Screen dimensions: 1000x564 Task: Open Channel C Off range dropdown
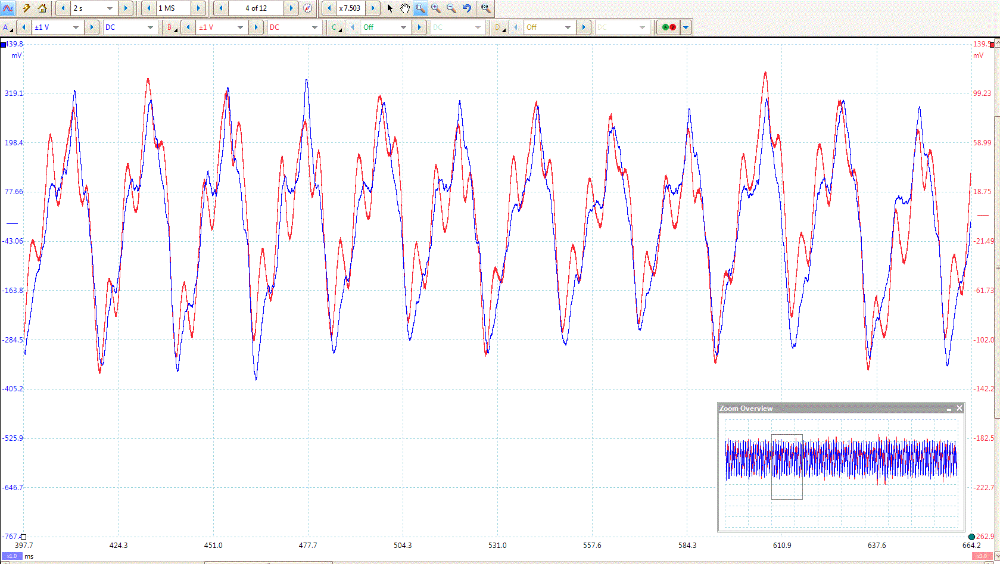(x=403, y=27)
